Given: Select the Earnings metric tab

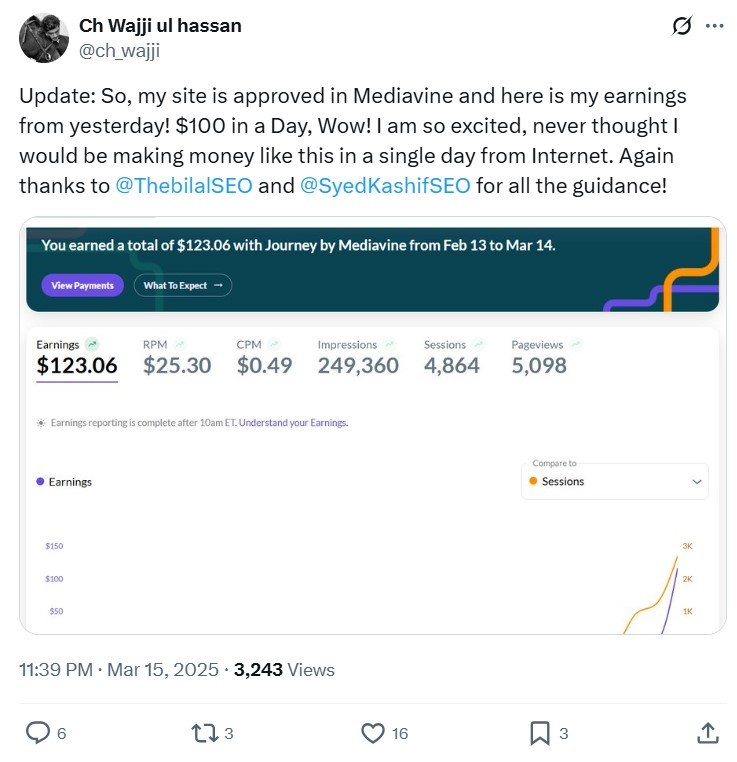Looking at the screenshot, I should point(77,356).
